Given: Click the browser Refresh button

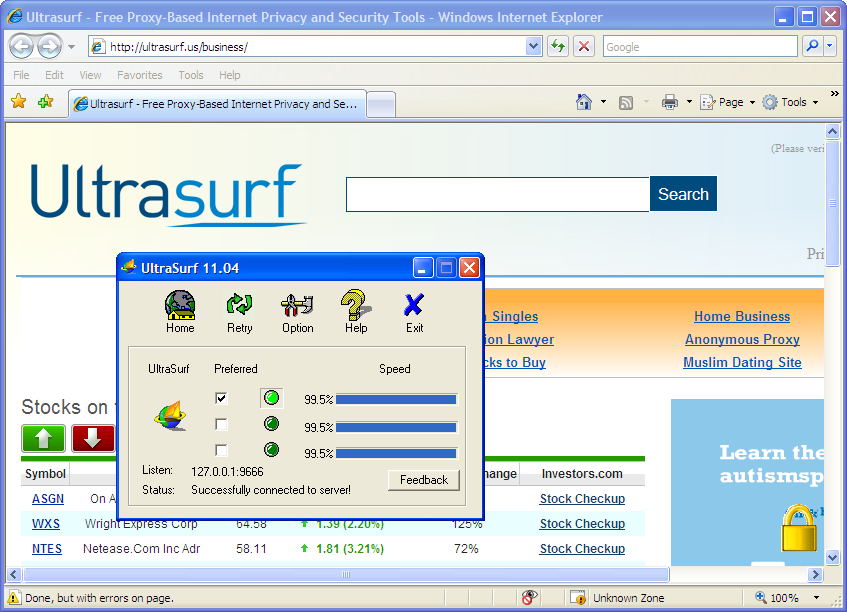Looking at the screenshot, I should pyautogui.click(x=557, y=47).
